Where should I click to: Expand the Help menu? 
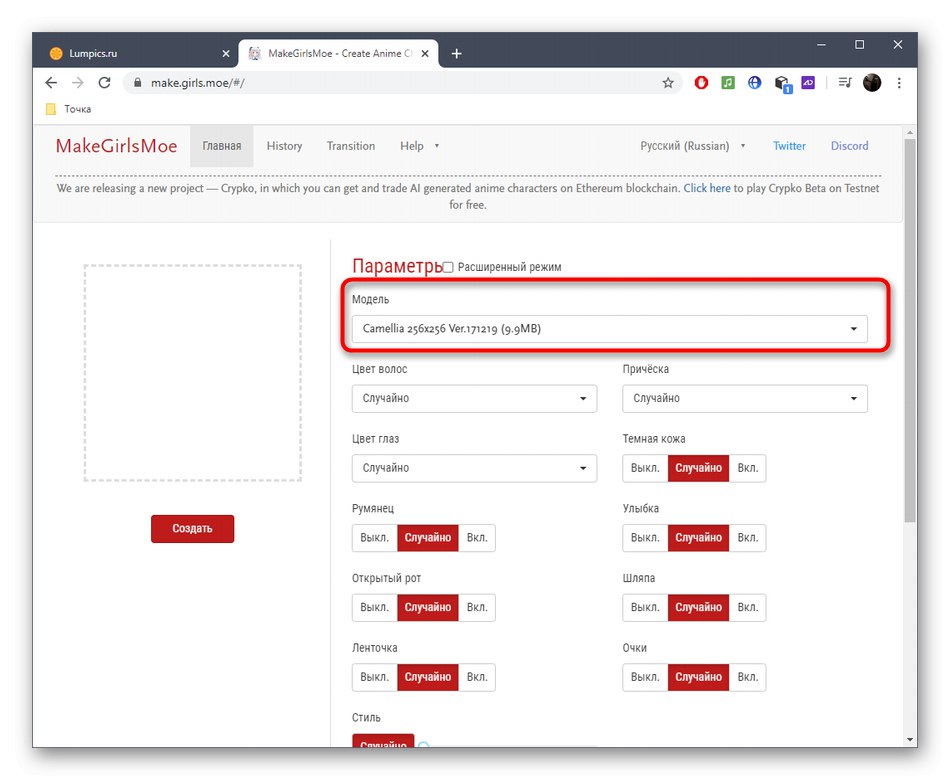coord(419,146)
